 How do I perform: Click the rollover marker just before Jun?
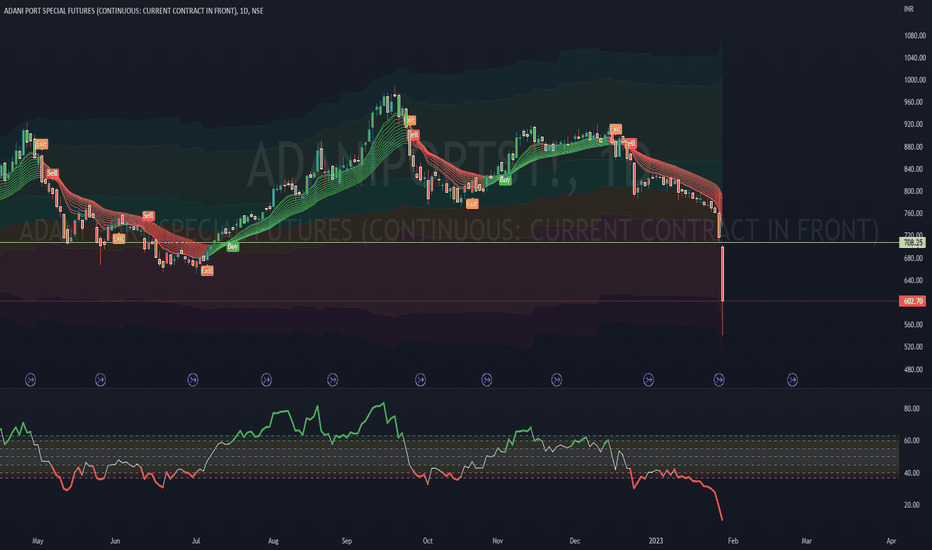pyautogui.click(x=100, y=379)
